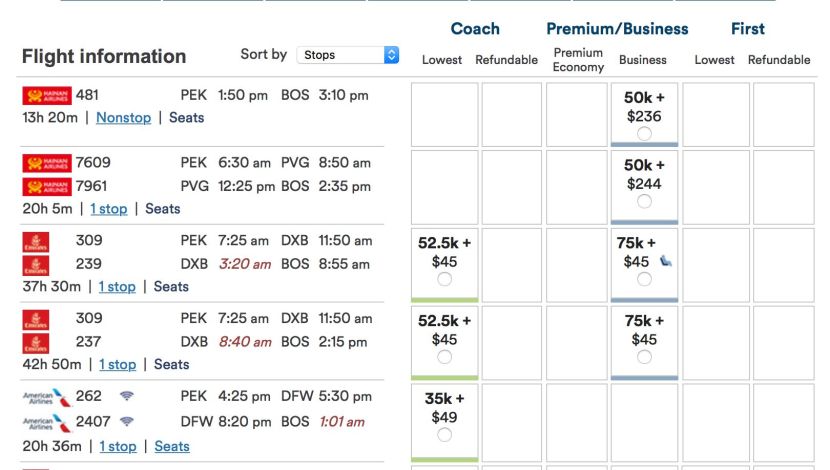
Task: Click the Premium/Business cabin header
Action: click(x=617, y=28)
